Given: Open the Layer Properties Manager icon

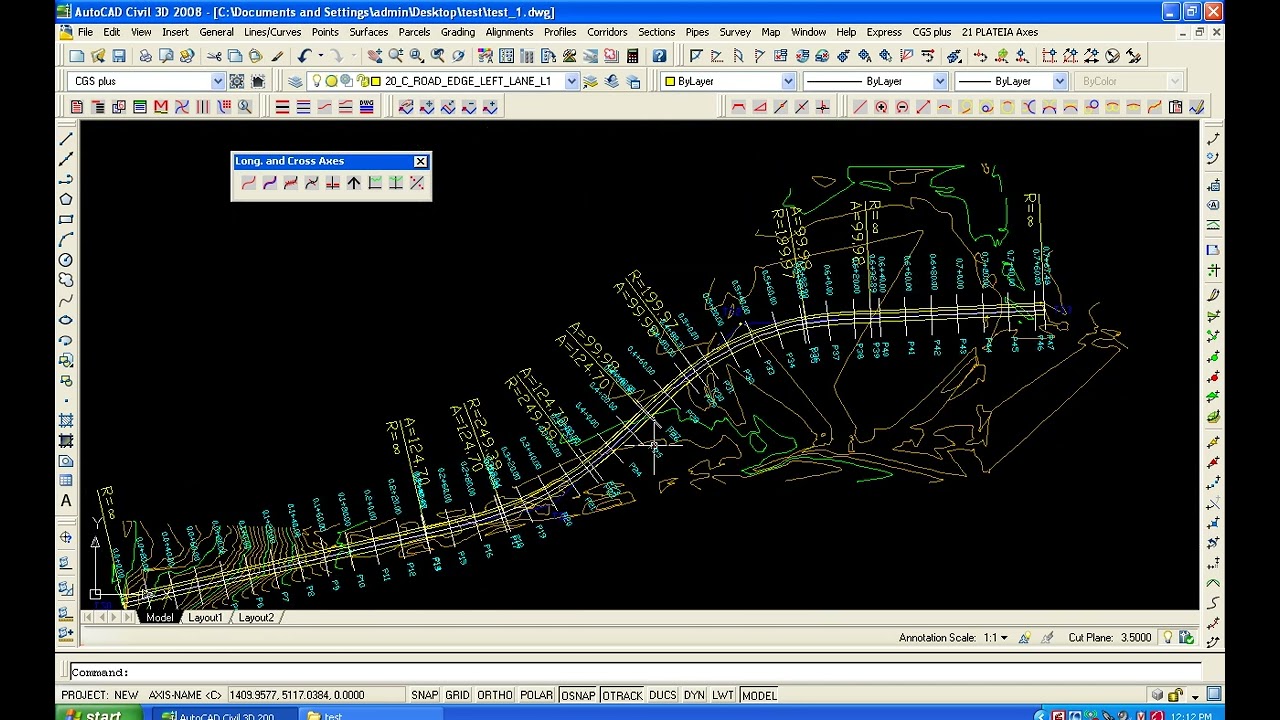Looking at the screenshot, I should (x=295, y=81).
